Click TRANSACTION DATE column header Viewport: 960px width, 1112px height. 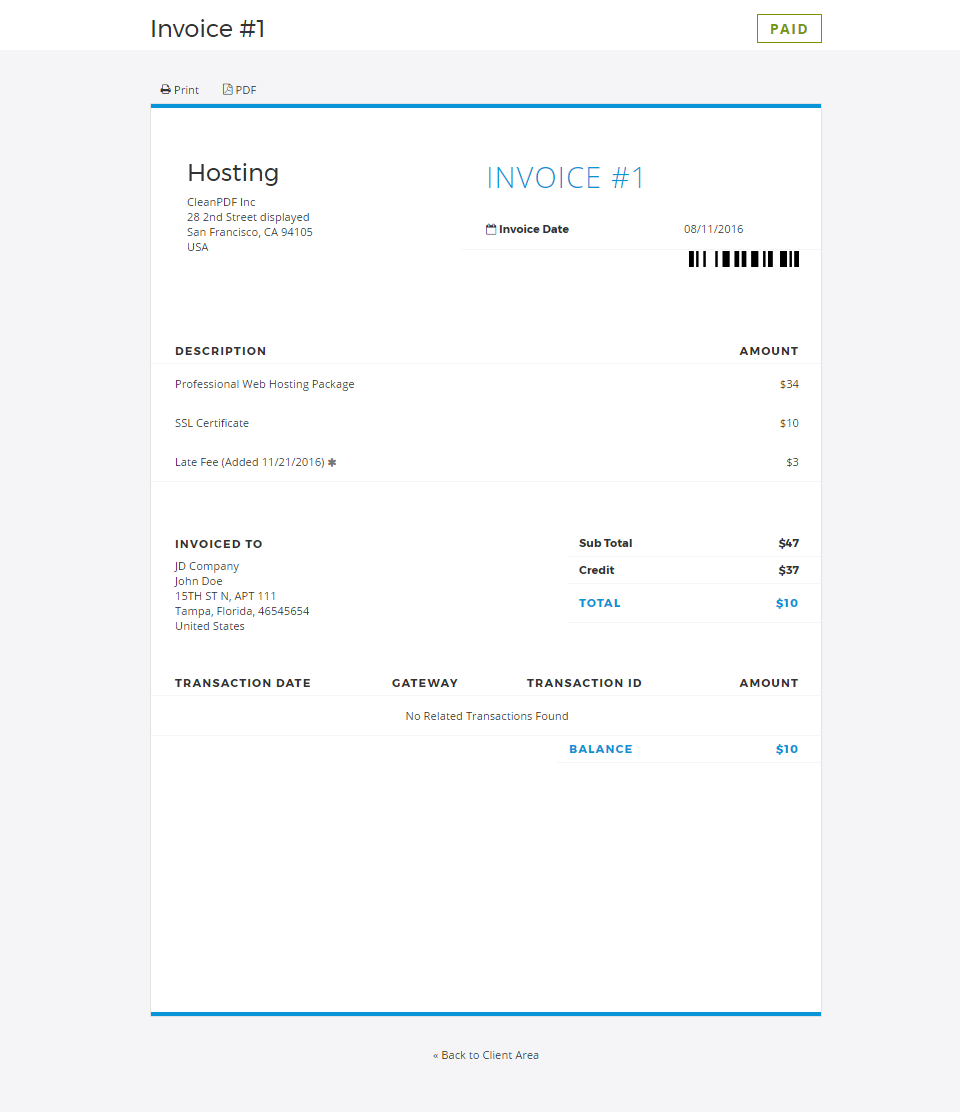coord(242,683)
